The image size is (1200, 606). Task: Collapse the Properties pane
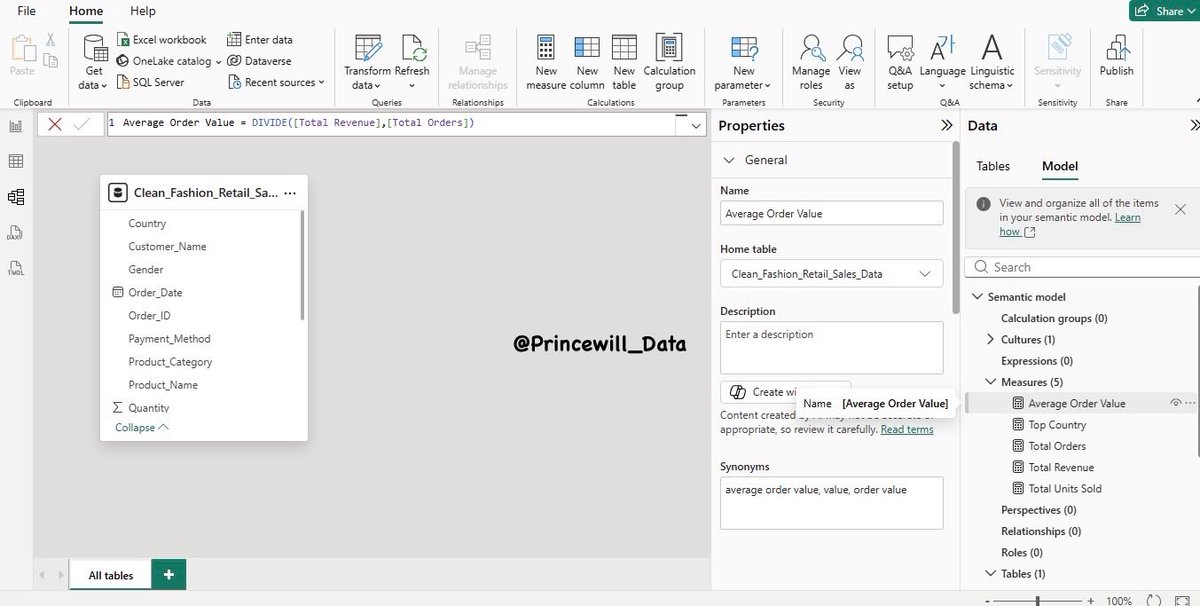(946, 126)
